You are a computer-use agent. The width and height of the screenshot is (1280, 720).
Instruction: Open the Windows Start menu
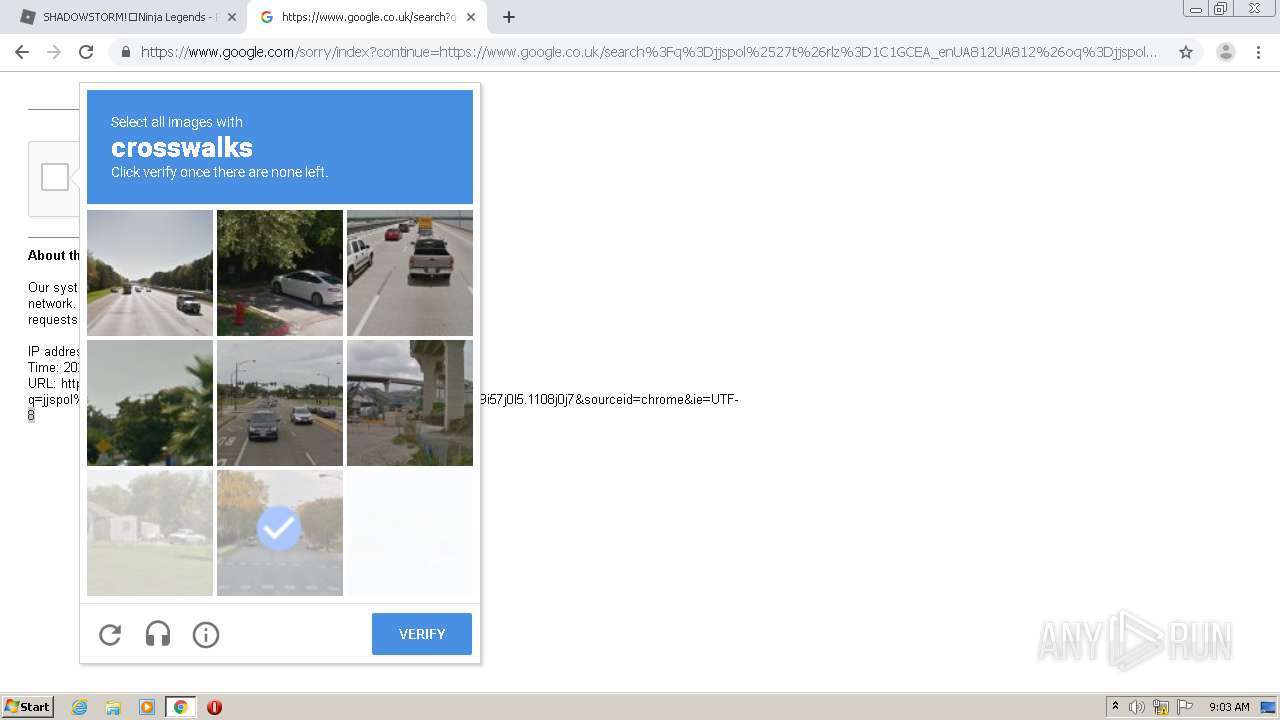pos(27,707)
